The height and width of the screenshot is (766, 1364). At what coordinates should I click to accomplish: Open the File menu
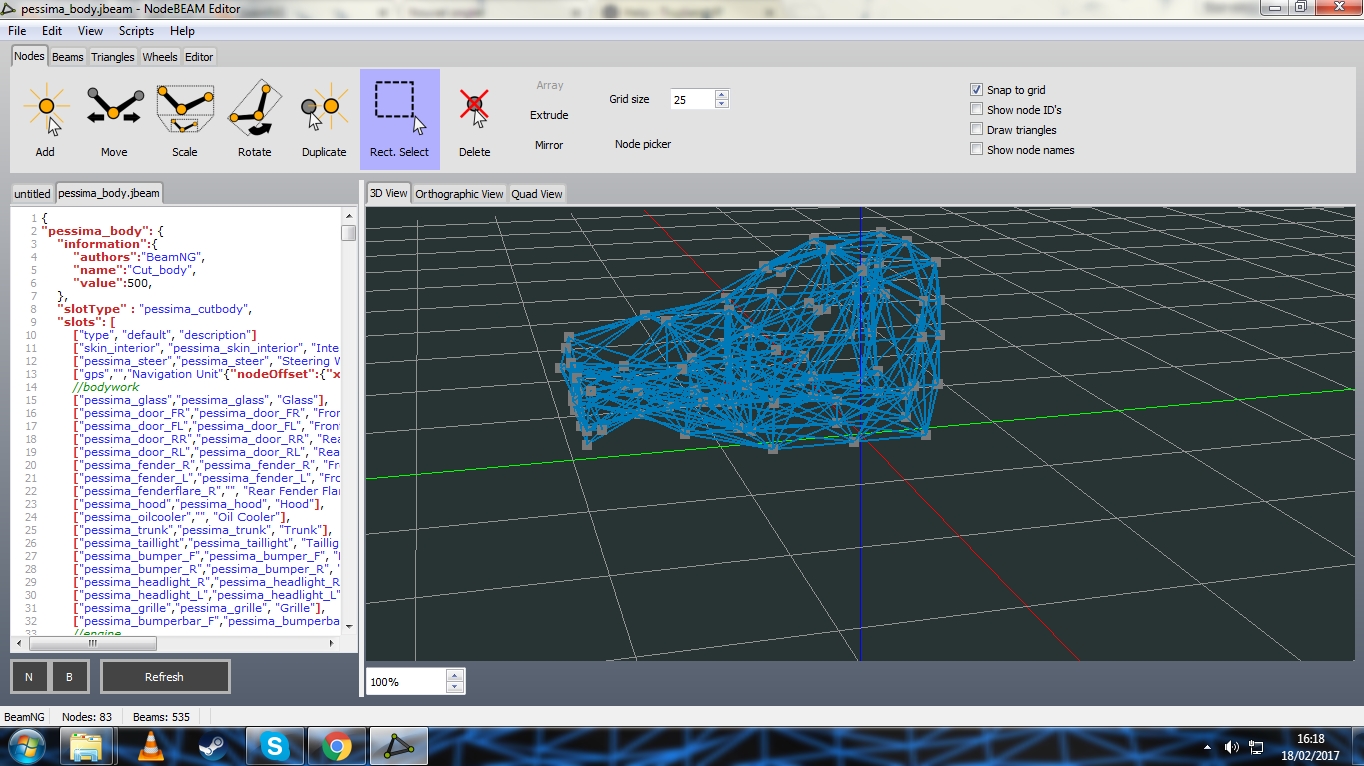point(17,31)
